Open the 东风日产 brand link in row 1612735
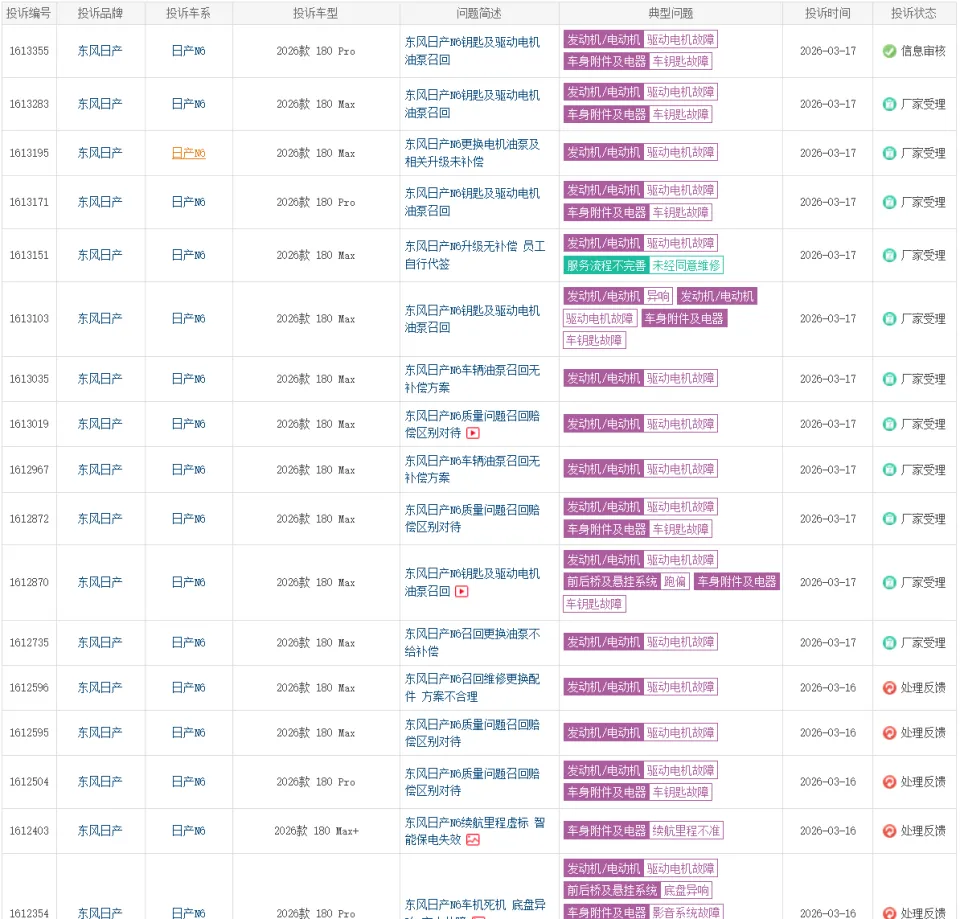Screen dimensions: 960x919 (x=100, y=643)
